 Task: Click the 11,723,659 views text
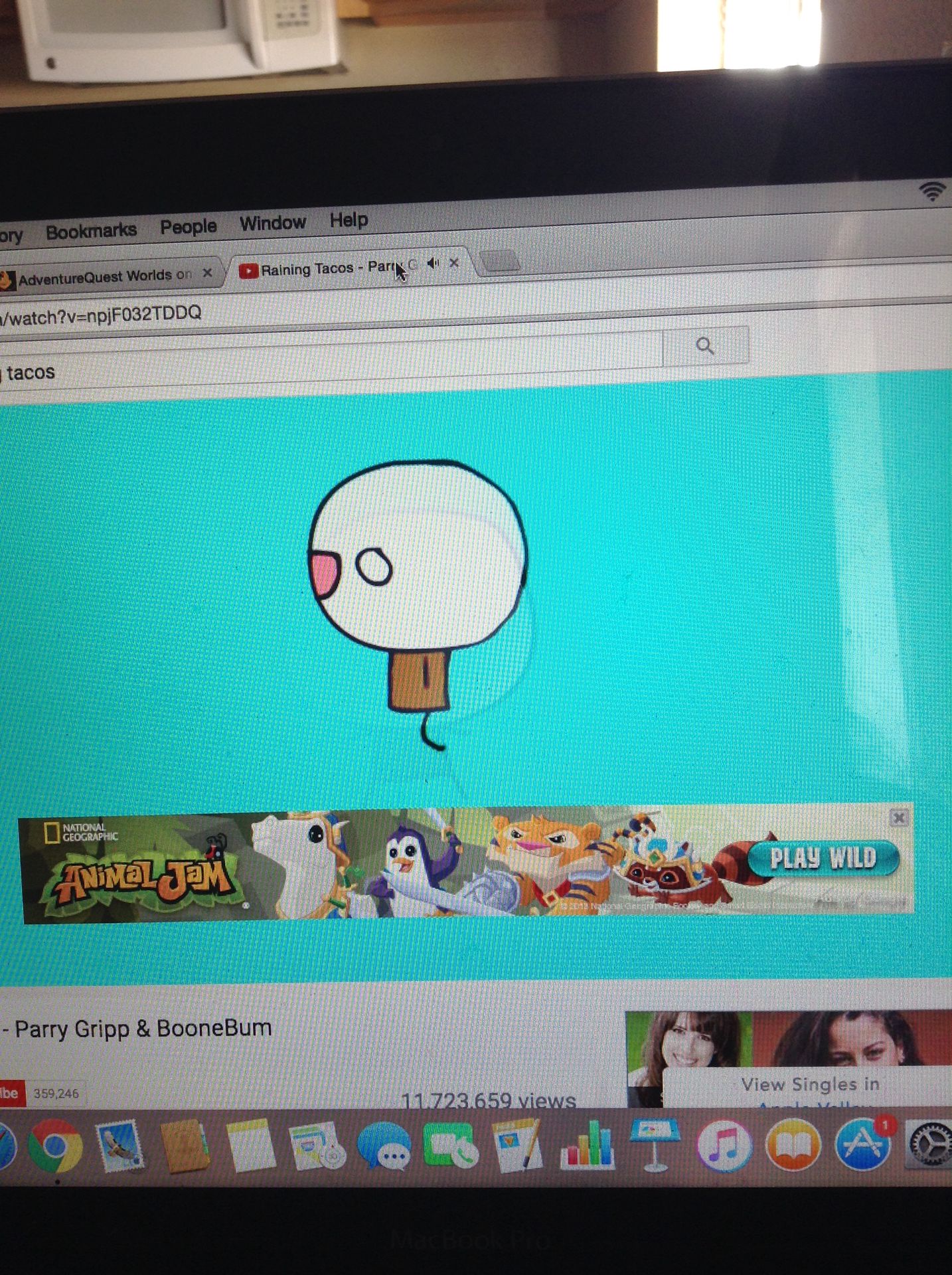pyautogui.click(x=489, y=1100)
